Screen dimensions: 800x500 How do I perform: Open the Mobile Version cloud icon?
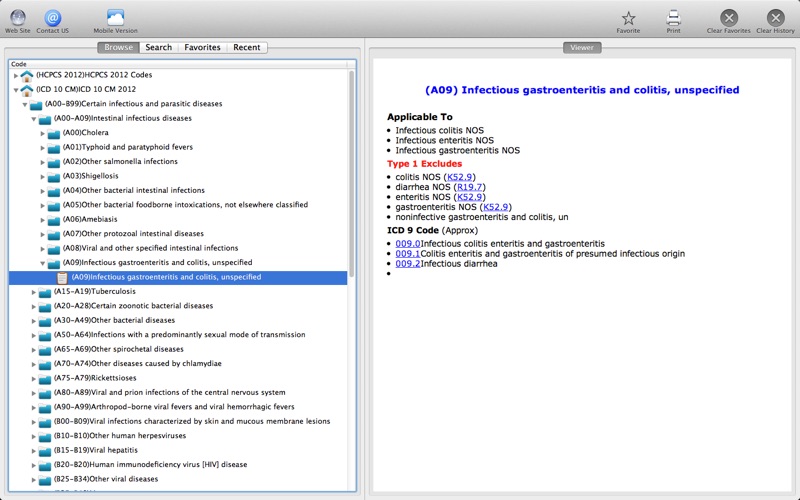[x=115, y=18]
